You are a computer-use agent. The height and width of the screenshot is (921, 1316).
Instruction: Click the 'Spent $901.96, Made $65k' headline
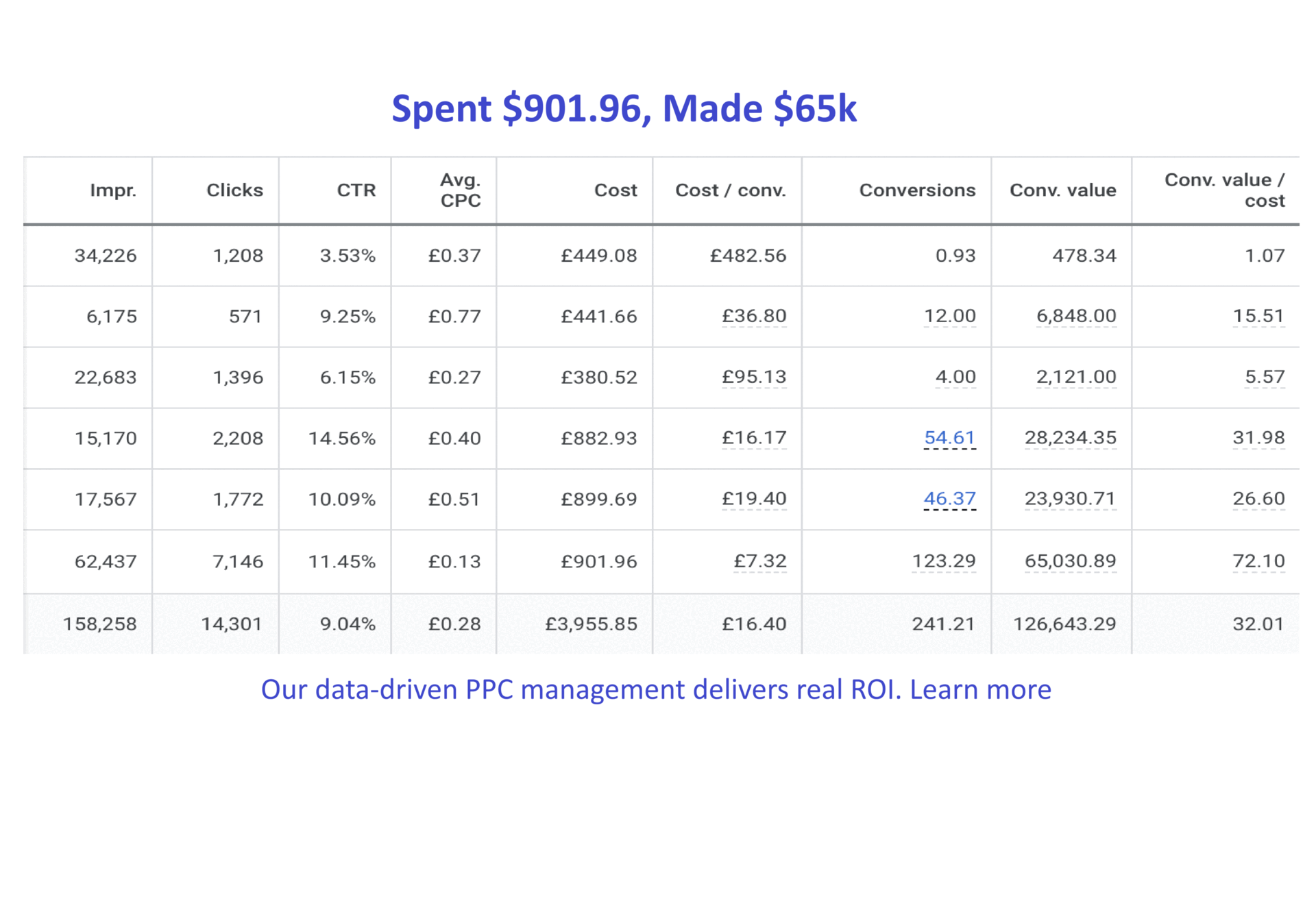click(624, 108)
